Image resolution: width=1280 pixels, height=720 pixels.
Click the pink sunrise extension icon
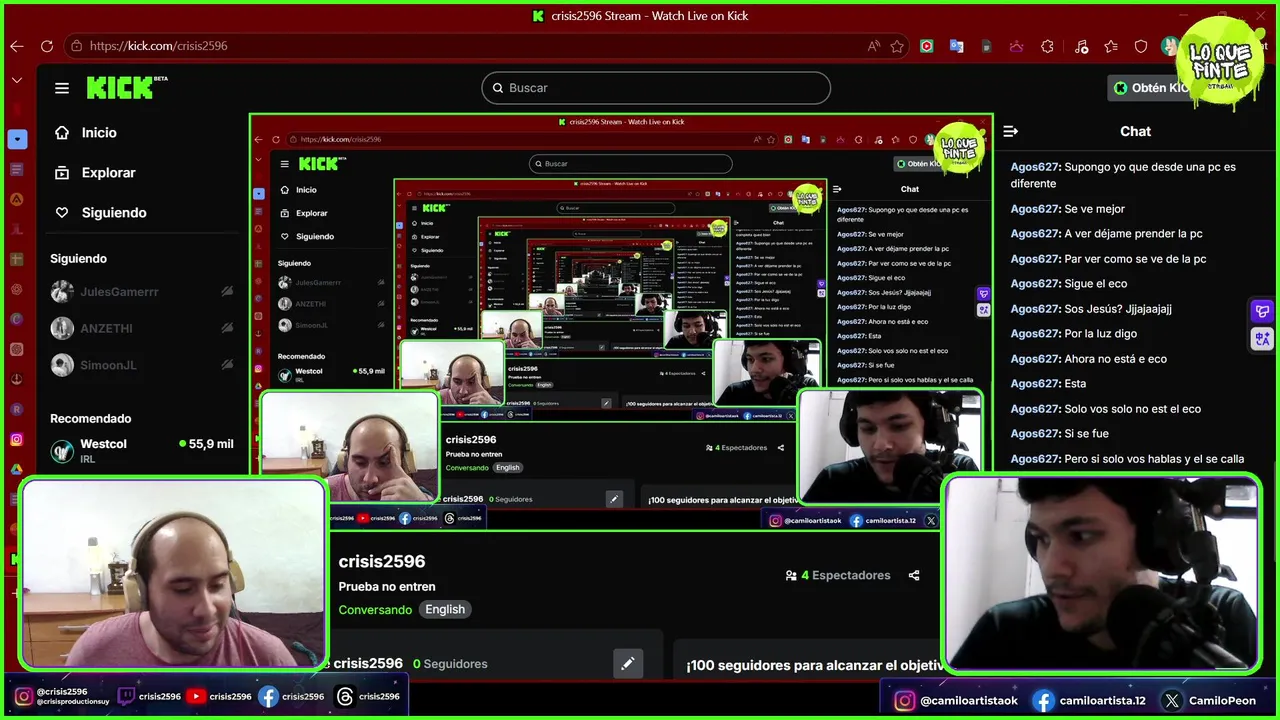click(x=1017, y=46)
